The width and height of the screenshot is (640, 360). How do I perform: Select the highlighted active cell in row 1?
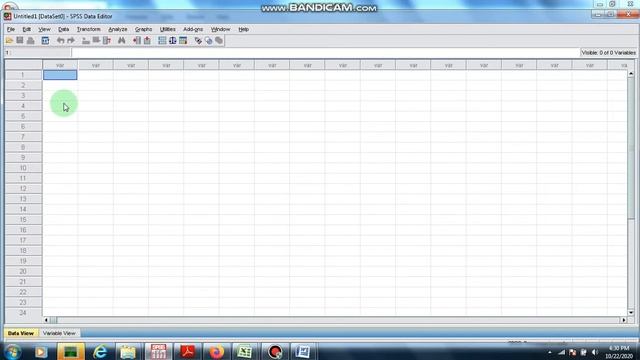pos(60,75)
